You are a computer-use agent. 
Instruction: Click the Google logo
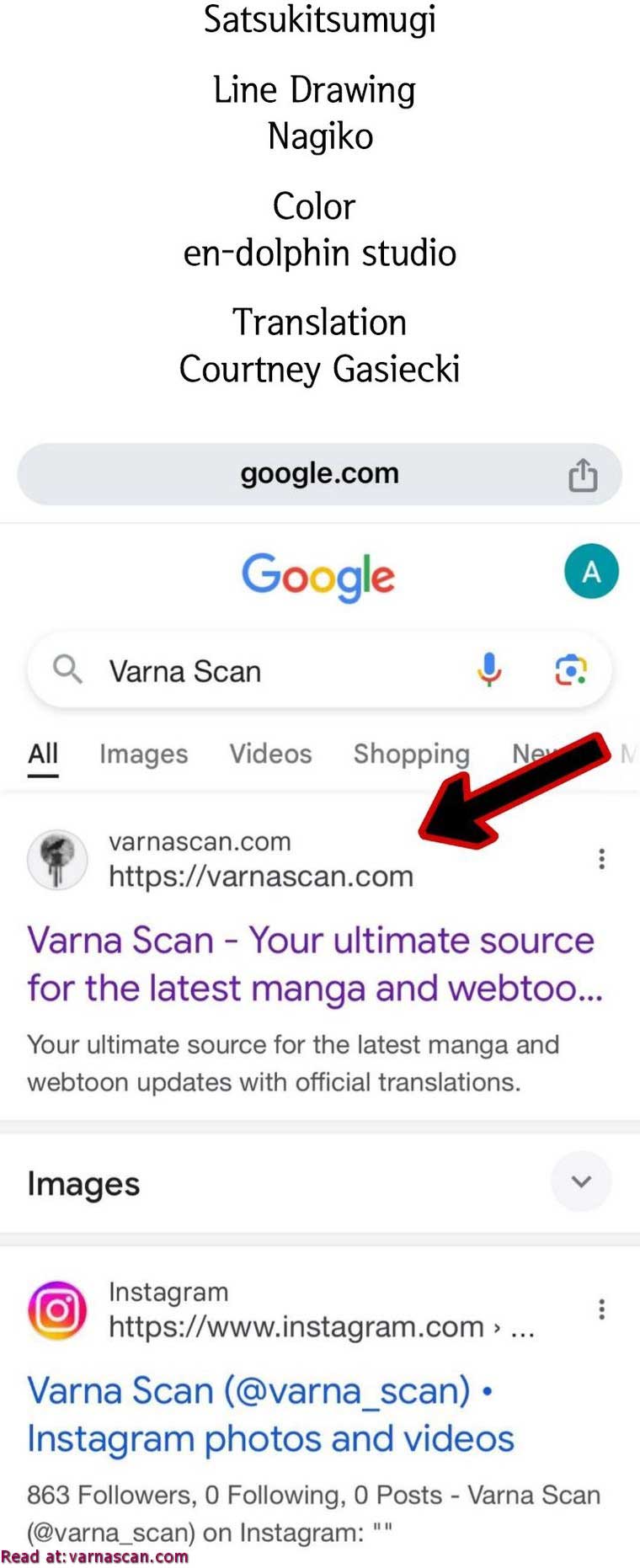click(x=318, y=576)
